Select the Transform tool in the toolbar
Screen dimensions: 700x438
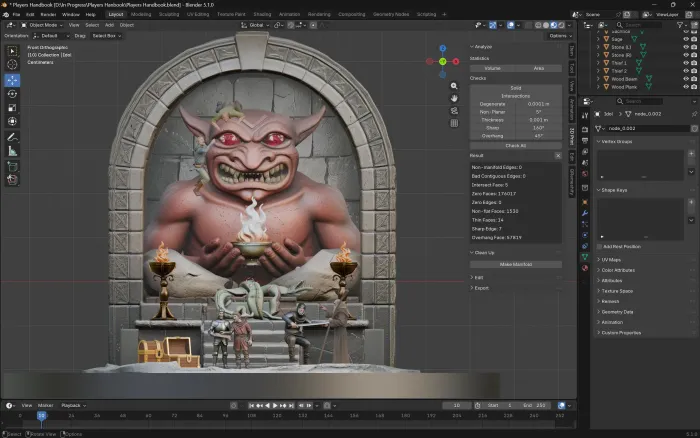point(12,121)
